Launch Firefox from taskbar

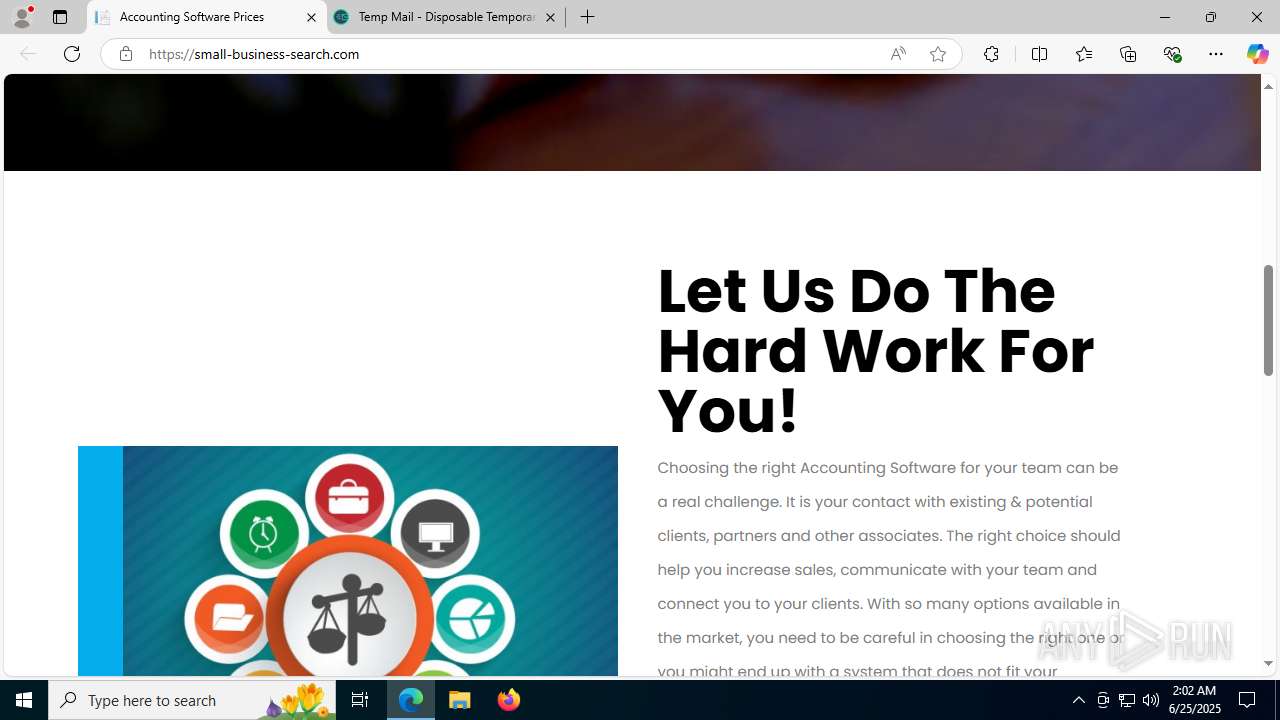(508, 700)
